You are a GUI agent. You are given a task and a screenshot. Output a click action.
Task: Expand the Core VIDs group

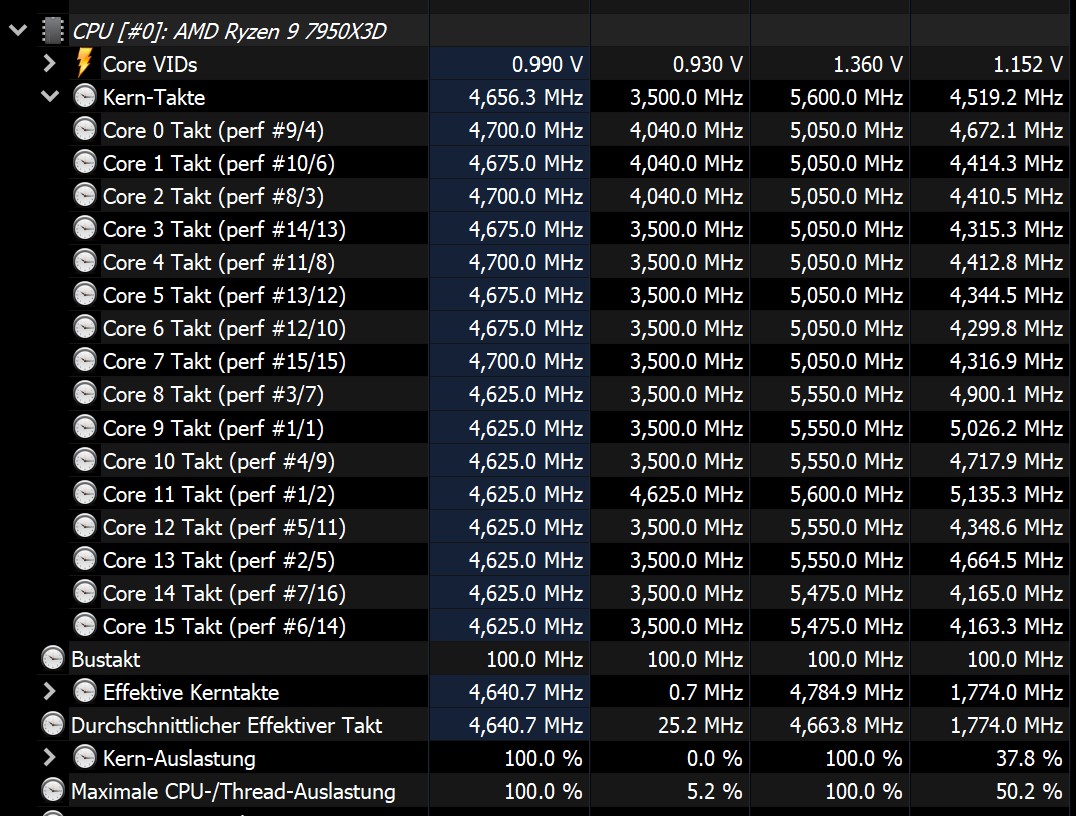pos(49,64)
